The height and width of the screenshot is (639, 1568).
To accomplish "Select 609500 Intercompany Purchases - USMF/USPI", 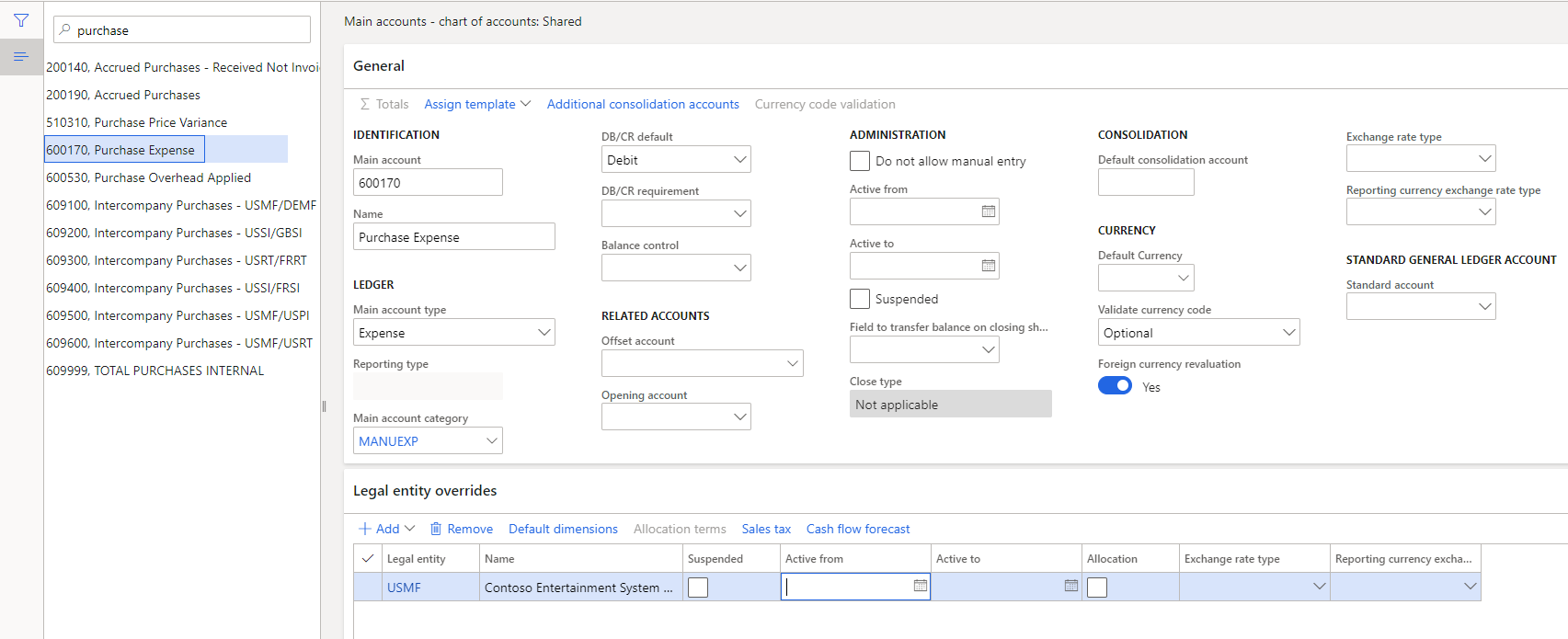I will pos(177,315).
